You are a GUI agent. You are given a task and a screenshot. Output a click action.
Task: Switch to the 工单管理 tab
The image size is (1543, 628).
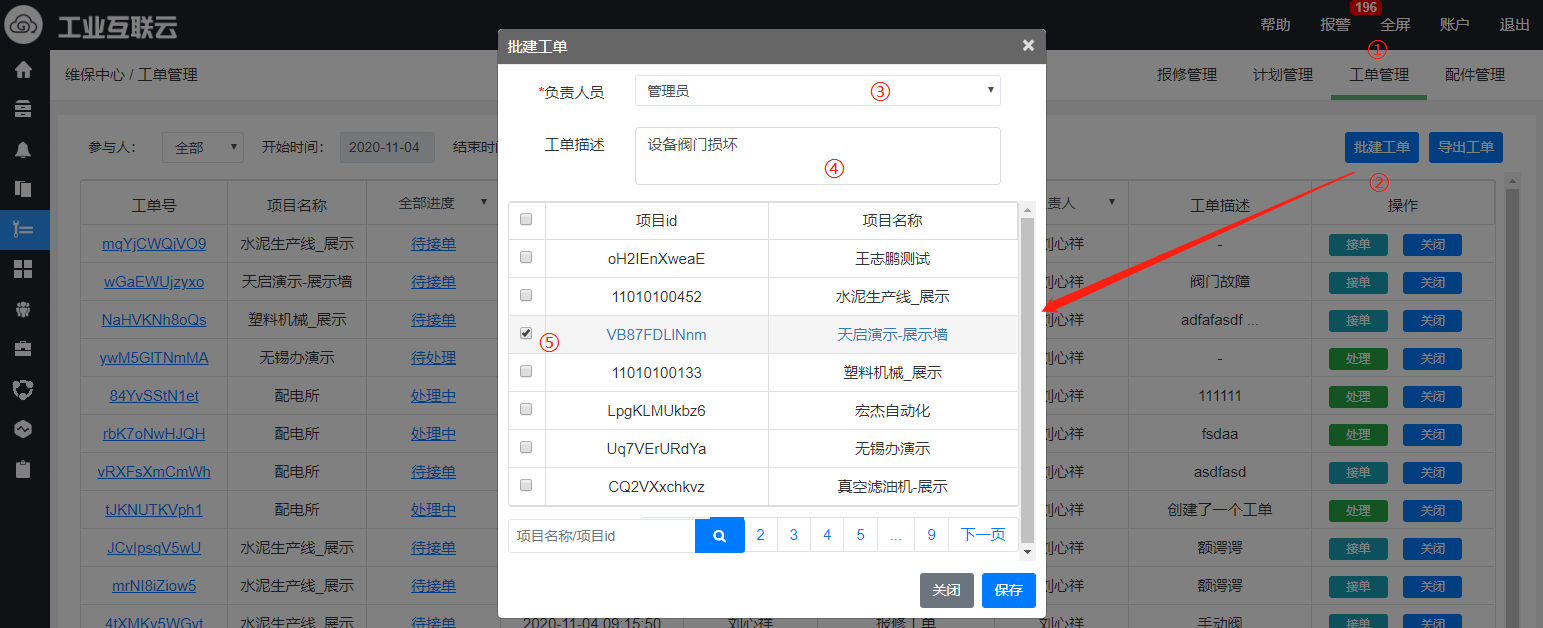pyautogui.click(x=1379, y=75)
